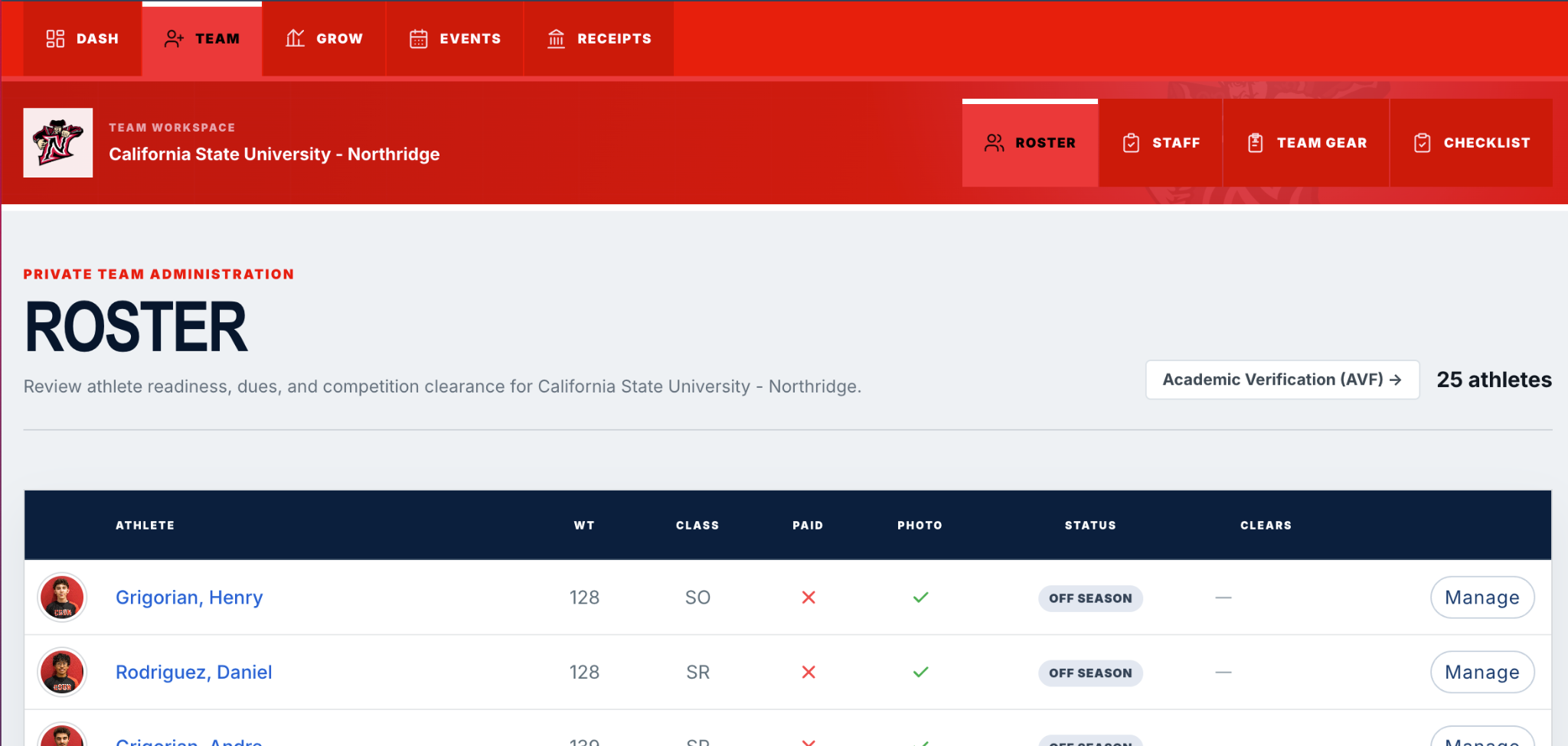Viewport: 1568px width, 746px height.
Task: Click the Events calendar icon
Action: pos(418,38)
